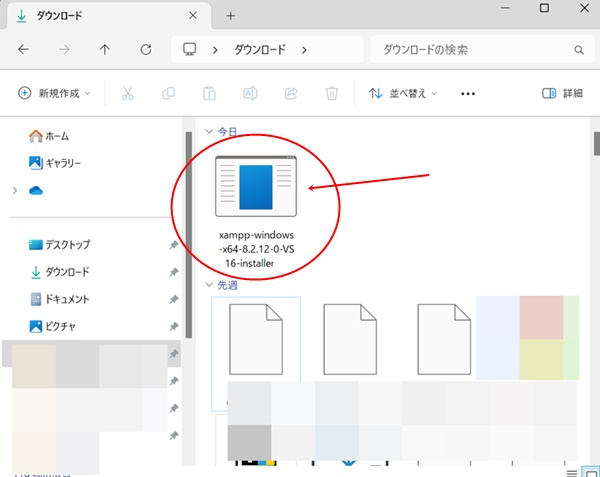Click the Paste clipboard icon
This screenshot has height=477, width=600.
coord(209,93)
